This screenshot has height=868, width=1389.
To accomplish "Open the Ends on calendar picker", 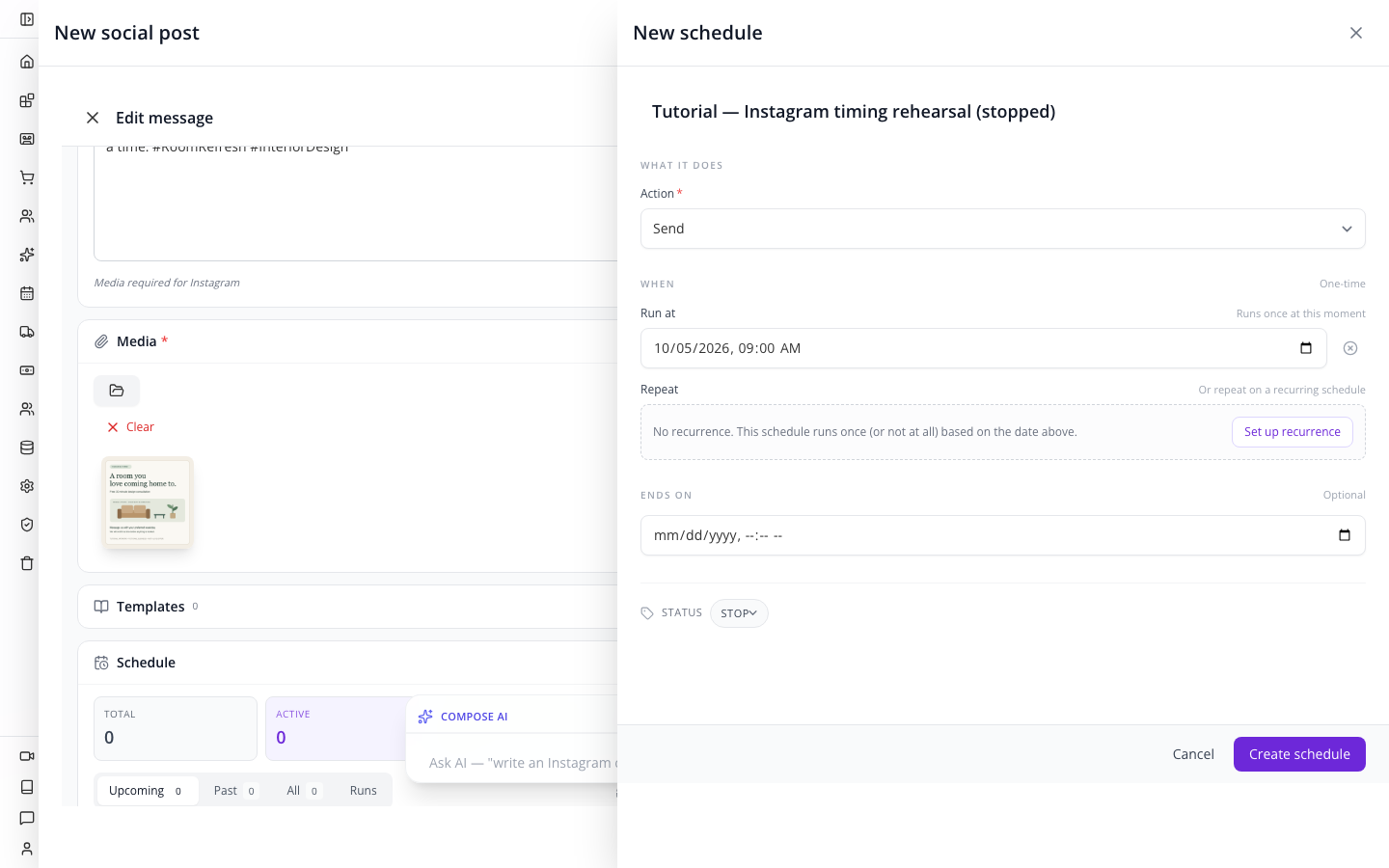I will pos(1345,535).
